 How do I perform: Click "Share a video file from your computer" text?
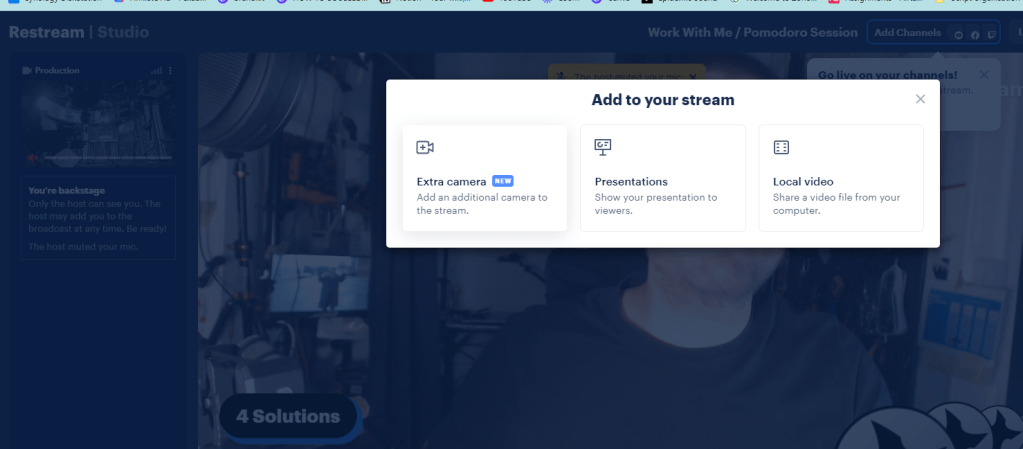836,204
